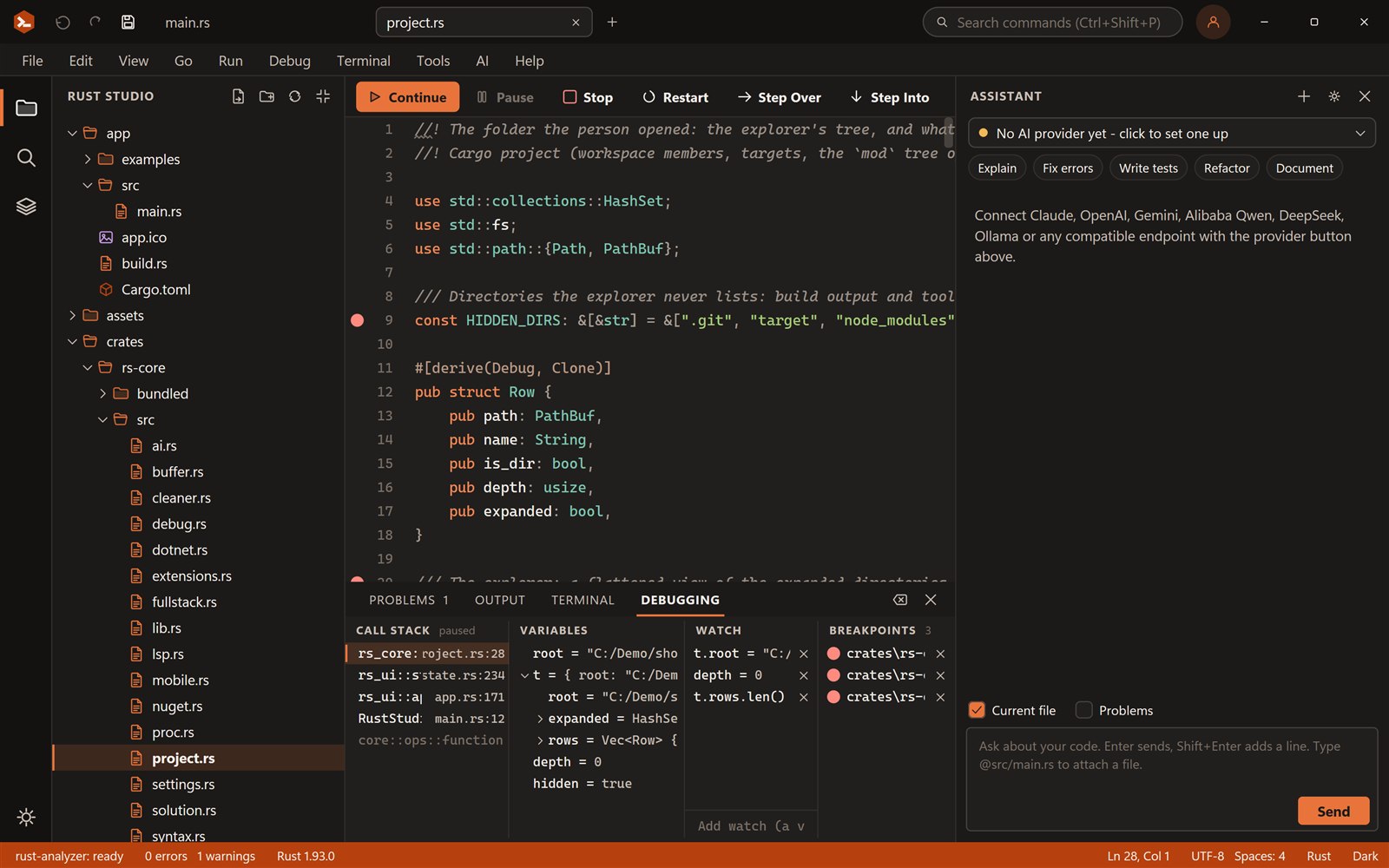Create a new file in the Rust Studio explorer
Screen dimensions: 1389x868
point(238,96)
